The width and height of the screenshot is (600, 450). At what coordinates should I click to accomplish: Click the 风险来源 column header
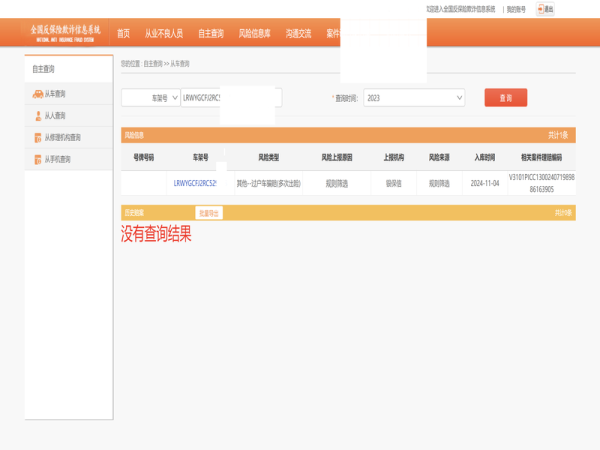click(439, 157)
